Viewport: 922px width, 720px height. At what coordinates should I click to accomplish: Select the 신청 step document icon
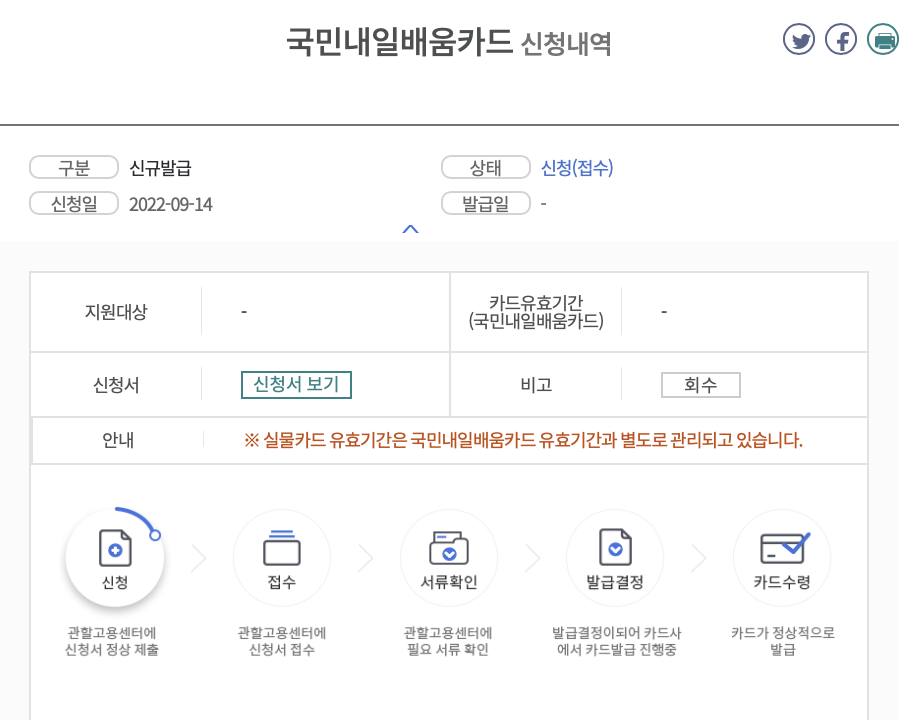pyautogui.click(x=115, y=548)
